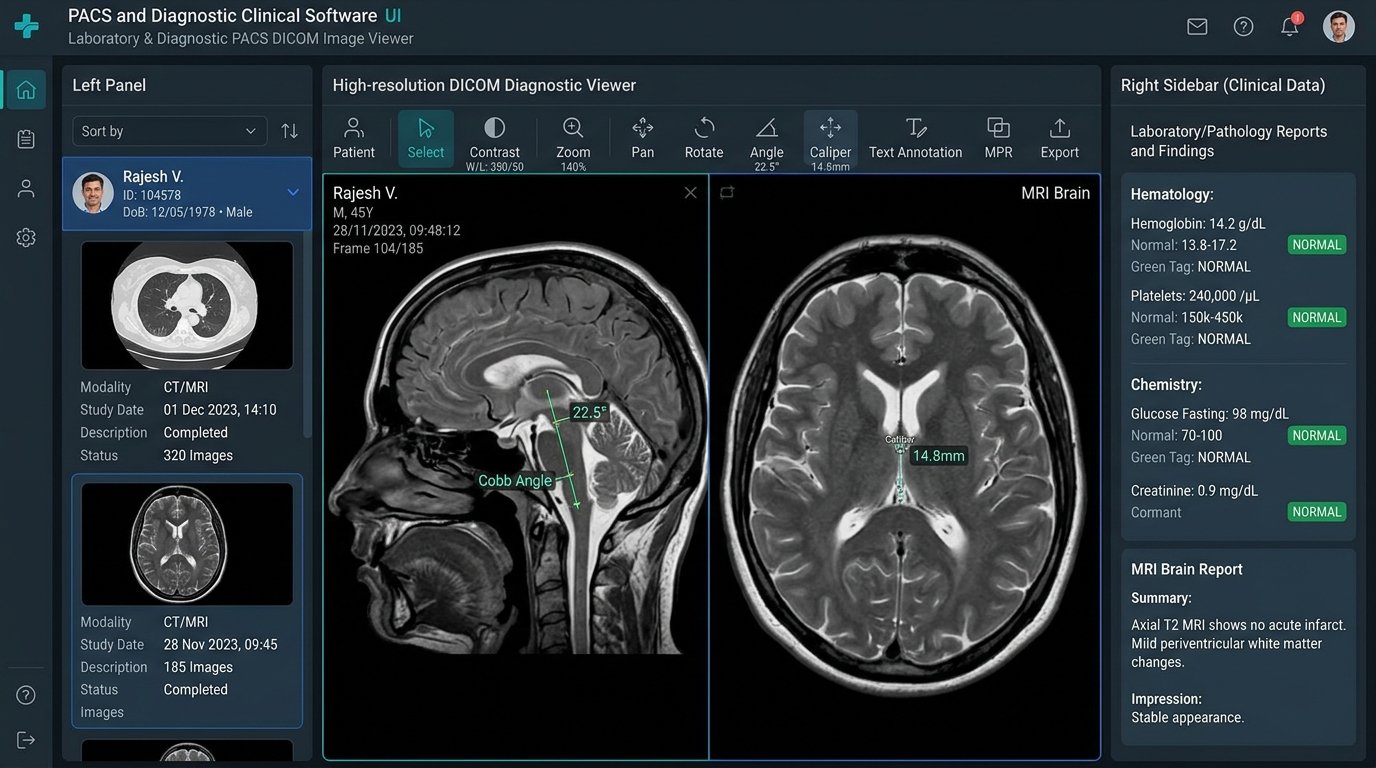The image size is (1376, 768).
Task: Click the sync icon on the MRI Brain pane
Action: pos(727,192)
